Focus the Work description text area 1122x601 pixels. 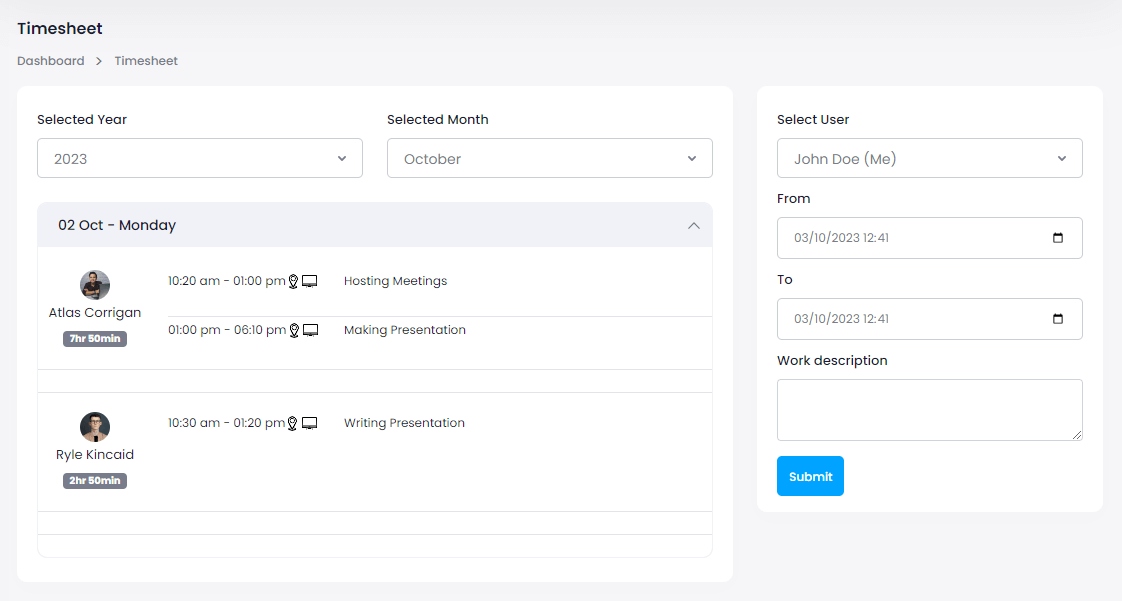929,409
